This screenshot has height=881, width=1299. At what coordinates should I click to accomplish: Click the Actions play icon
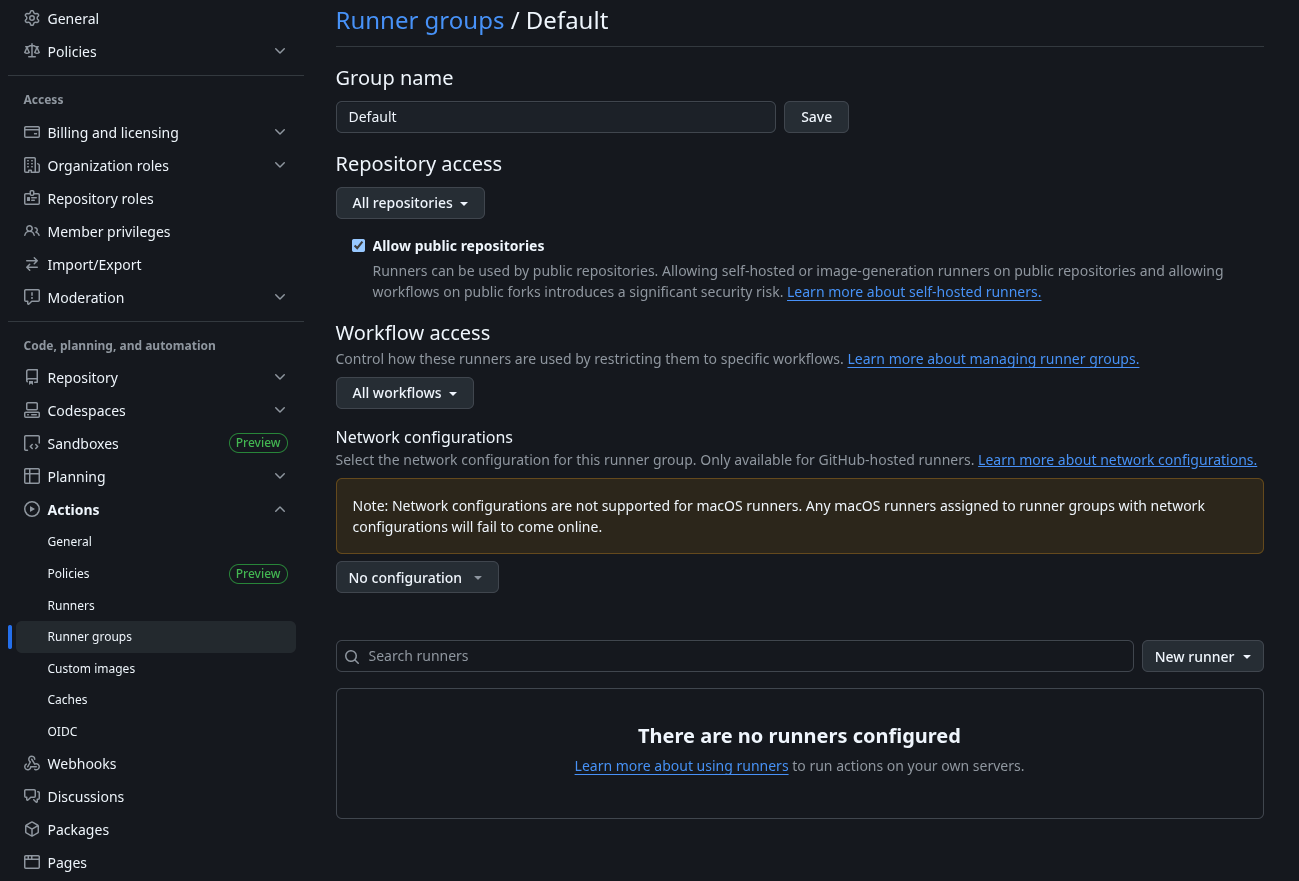(x=32, y=510)
